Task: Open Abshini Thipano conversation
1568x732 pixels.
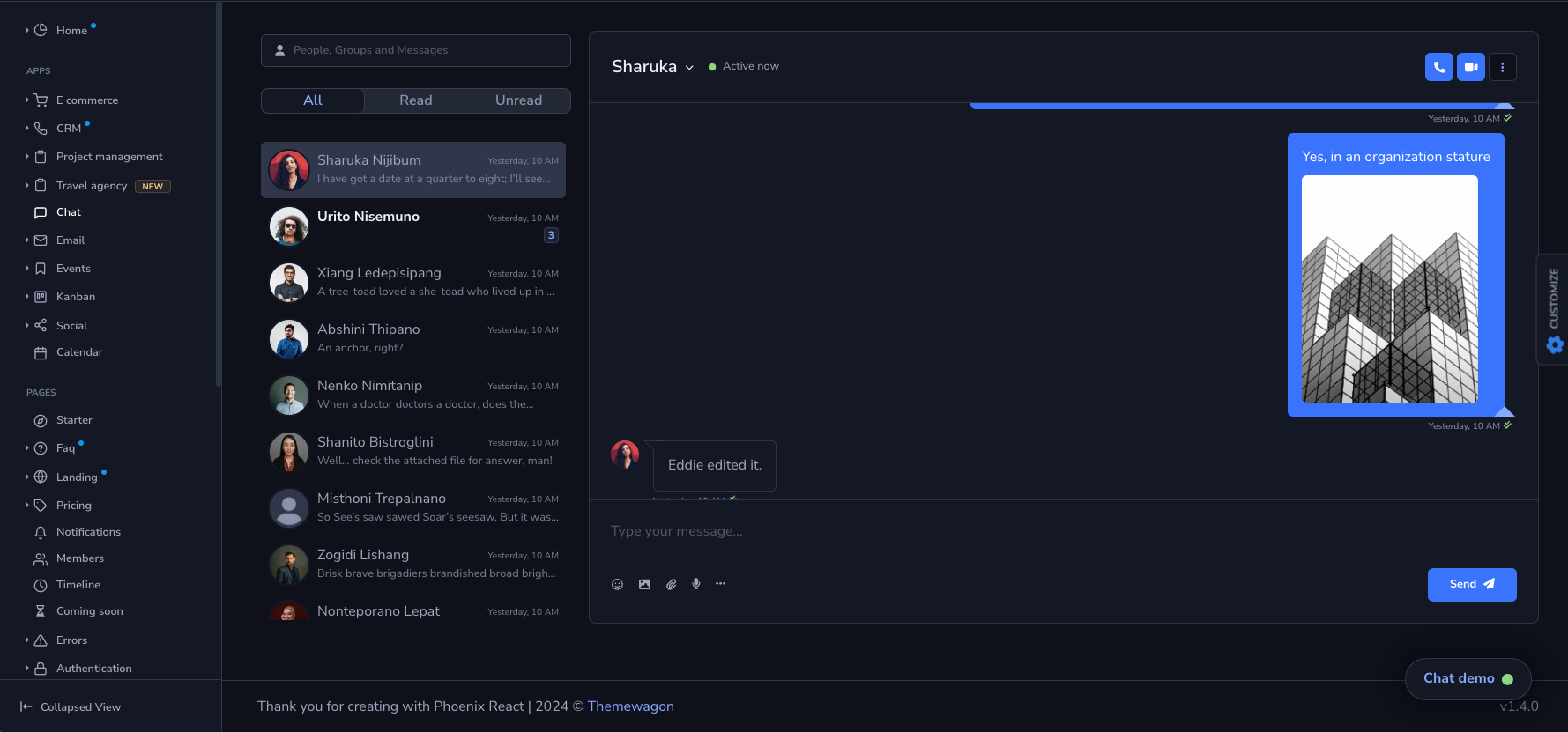Action: click(413, 339)
